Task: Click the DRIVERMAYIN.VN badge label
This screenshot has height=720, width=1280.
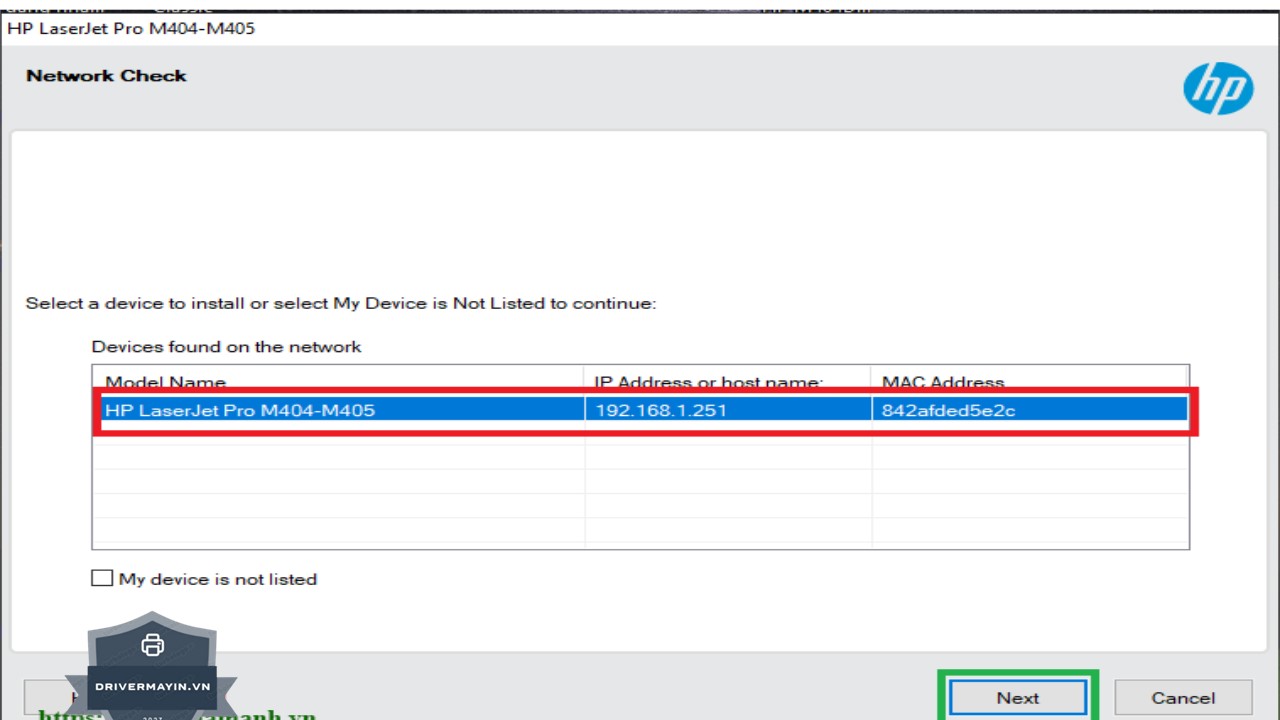Action: coord(152,687)
